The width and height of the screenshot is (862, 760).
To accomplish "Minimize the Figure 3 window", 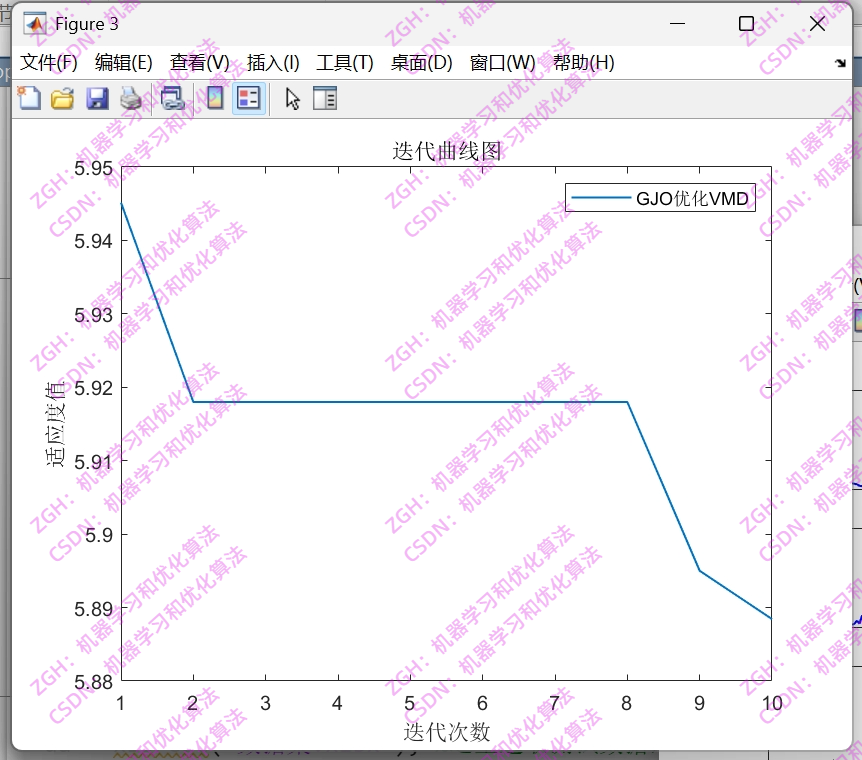I will click(x=677, y=24).
